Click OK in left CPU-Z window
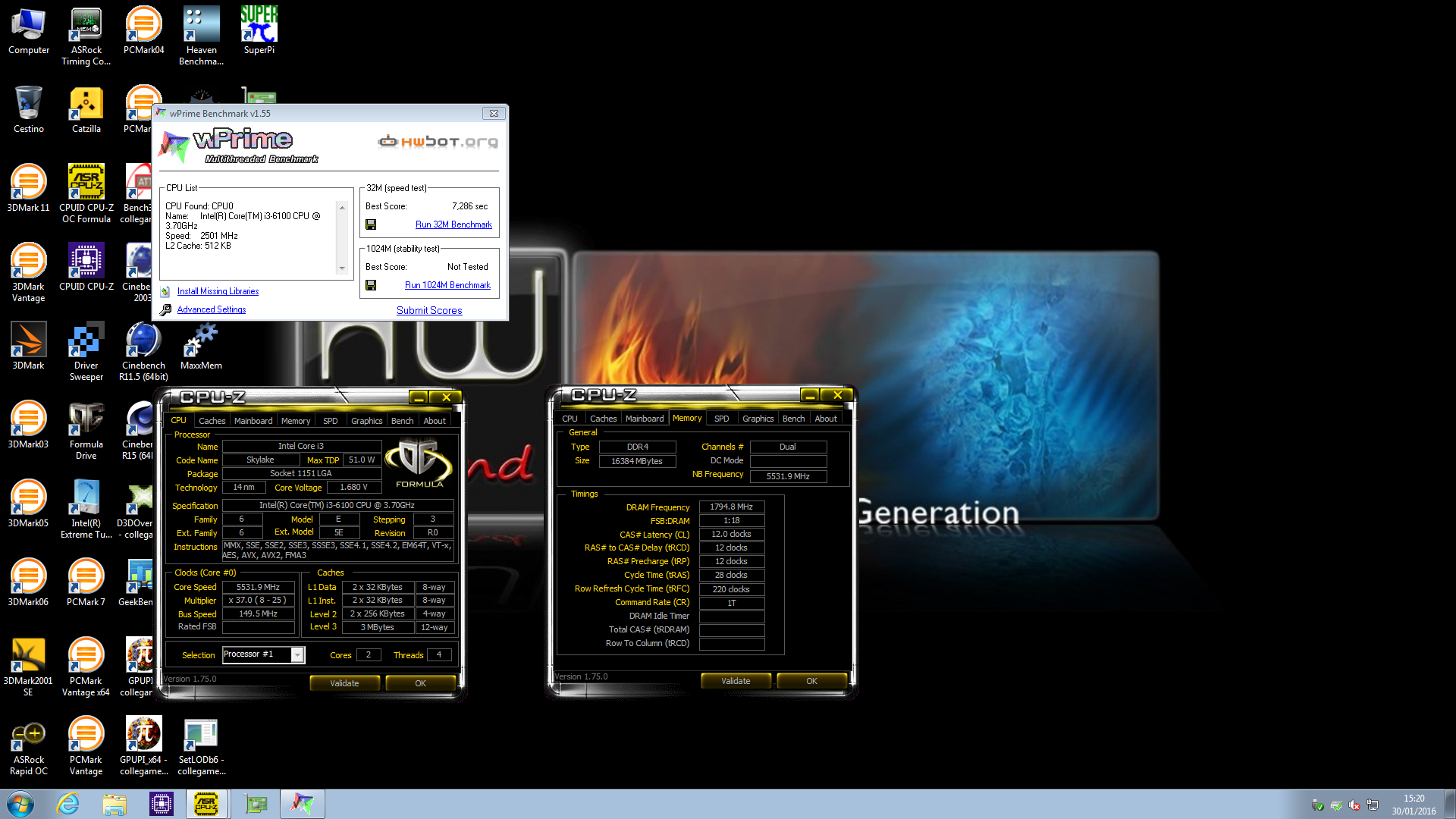Viewport: 1456px width, 819px height. coord(420,683)
